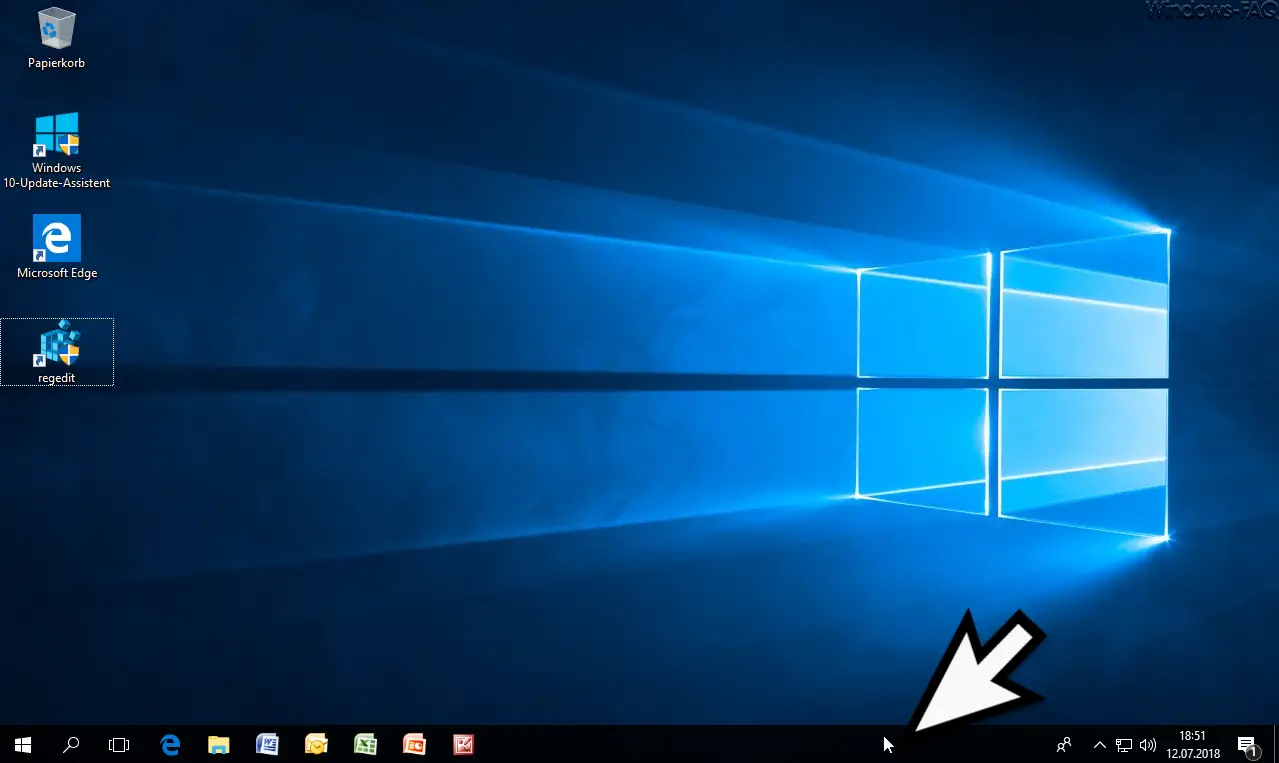Launch Edge from the taskbar
The width and height of the screenshot is (1279, 763).
coord(170,744)
